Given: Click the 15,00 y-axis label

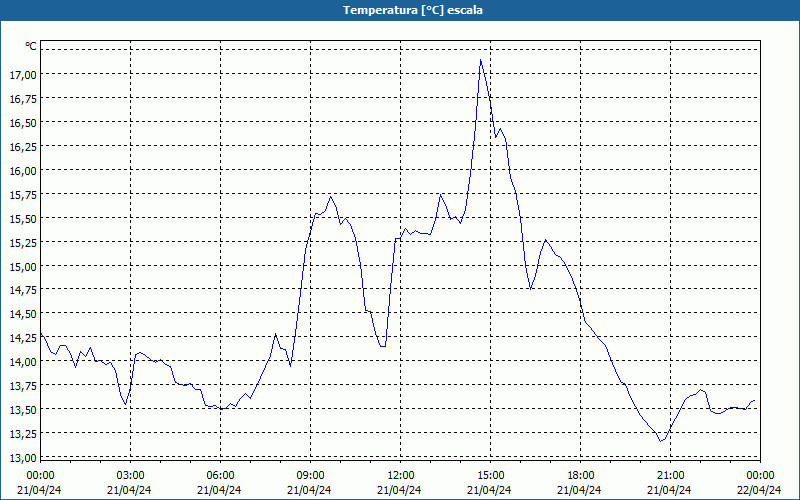Looking at the screenshot, I should [23, 266].
